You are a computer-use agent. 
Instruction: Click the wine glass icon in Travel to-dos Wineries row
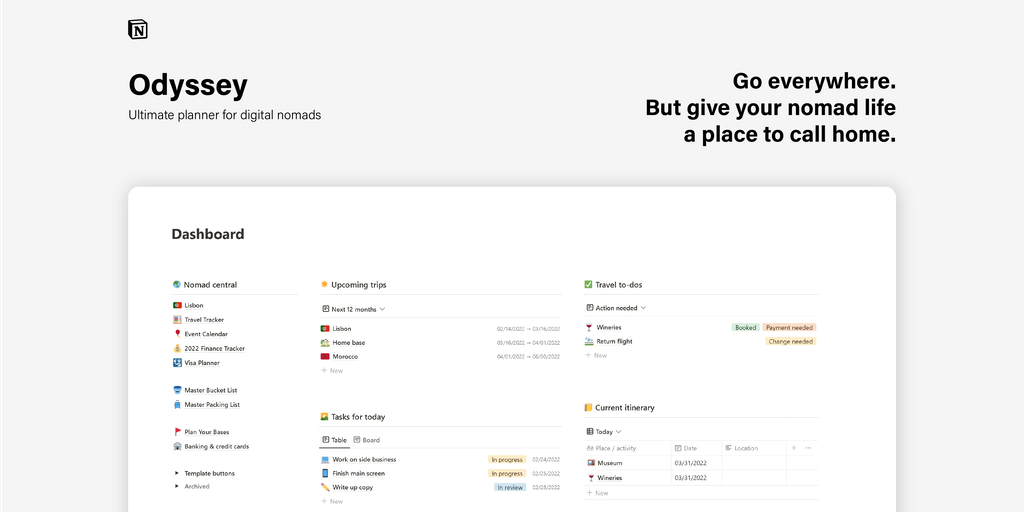point(589,327)
